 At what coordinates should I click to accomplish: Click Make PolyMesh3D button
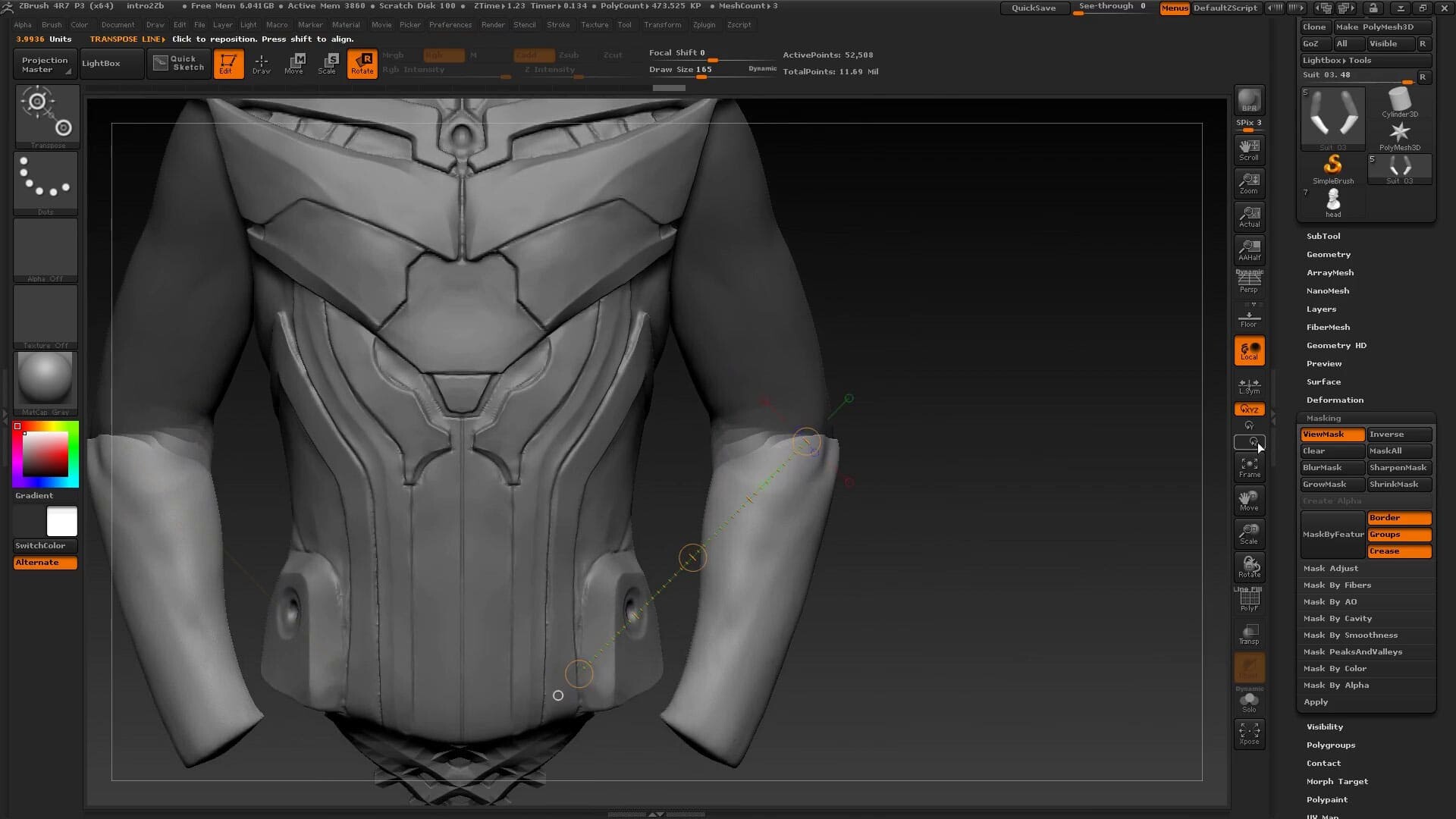coord(1382,27)
